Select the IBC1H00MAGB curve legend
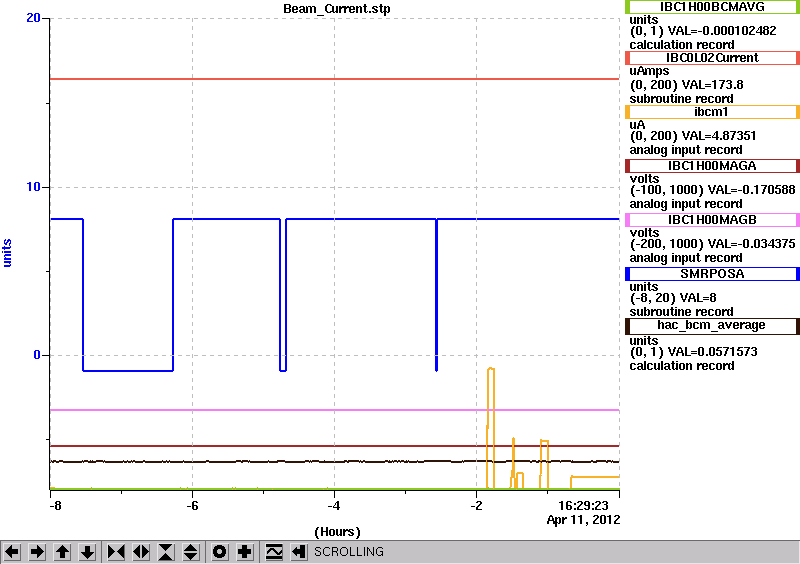This screenshot has width=800, height=564. [712, 220]
